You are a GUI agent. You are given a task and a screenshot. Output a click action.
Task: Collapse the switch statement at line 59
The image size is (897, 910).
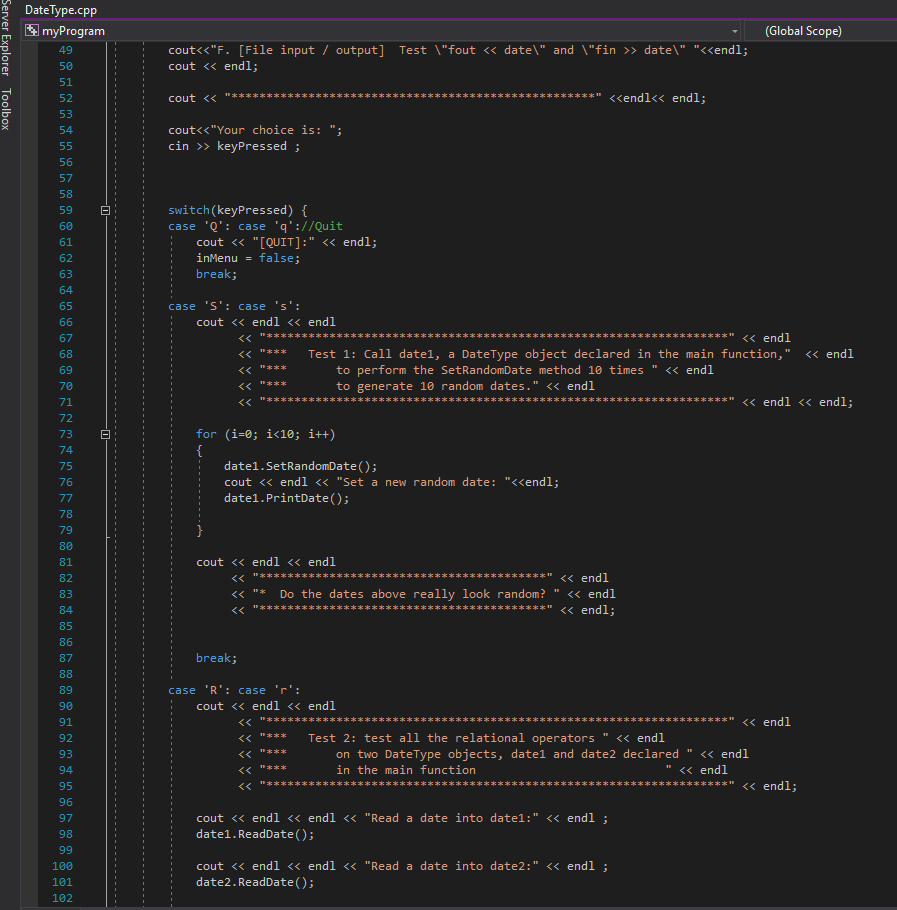coord(105,210)
